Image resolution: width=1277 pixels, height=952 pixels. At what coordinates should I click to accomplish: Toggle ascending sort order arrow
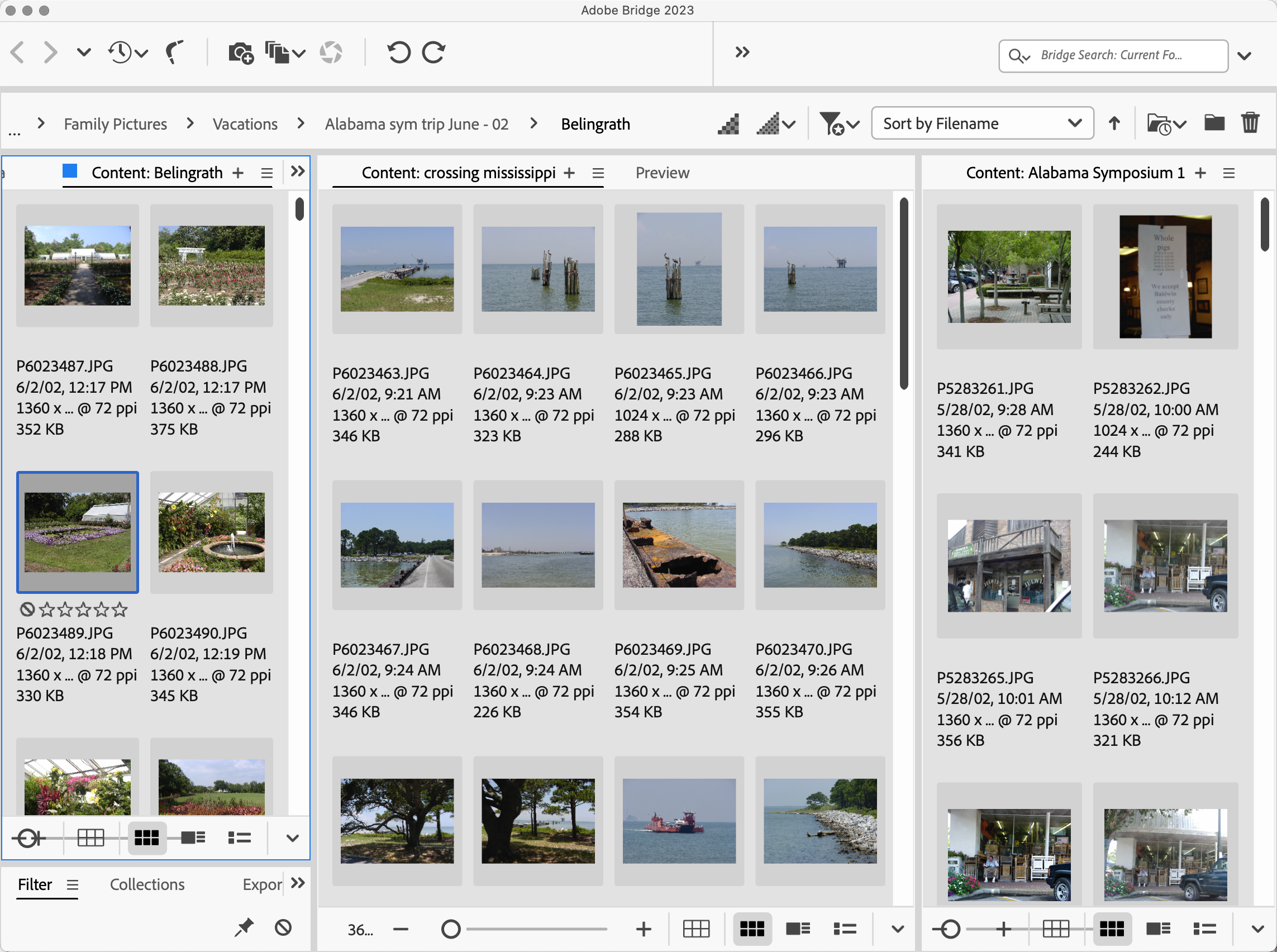pyautogui.click(x=1114, y=123)
